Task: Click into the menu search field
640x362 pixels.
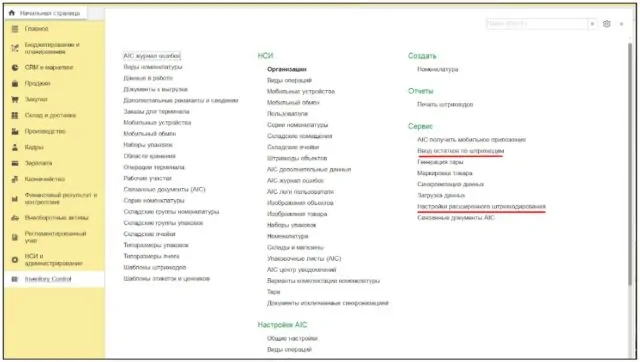Action: pyautogui.click(x=537, y=24)
